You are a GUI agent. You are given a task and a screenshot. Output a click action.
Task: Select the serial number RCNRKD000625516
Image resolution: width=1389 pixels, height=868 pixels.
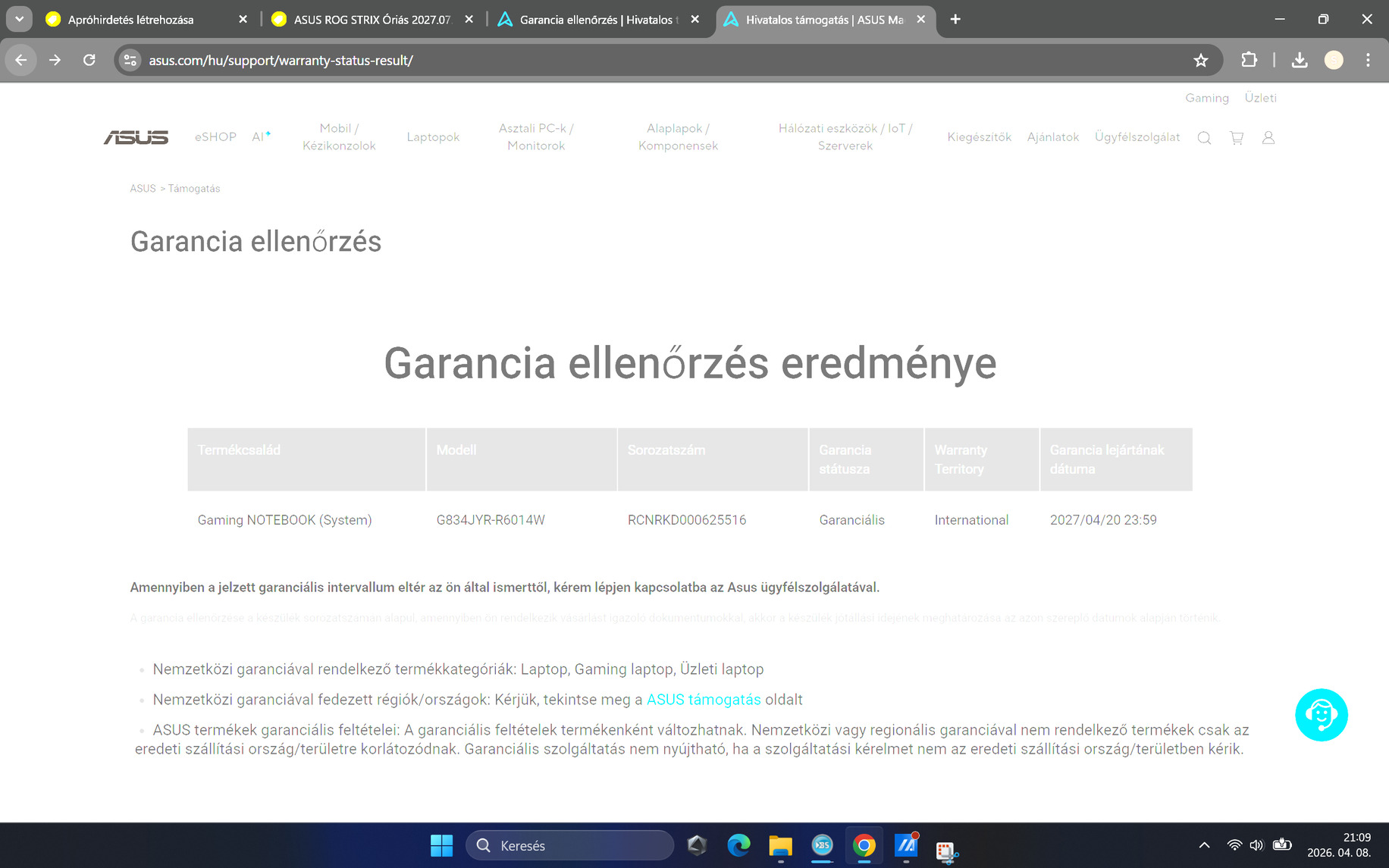687,520
